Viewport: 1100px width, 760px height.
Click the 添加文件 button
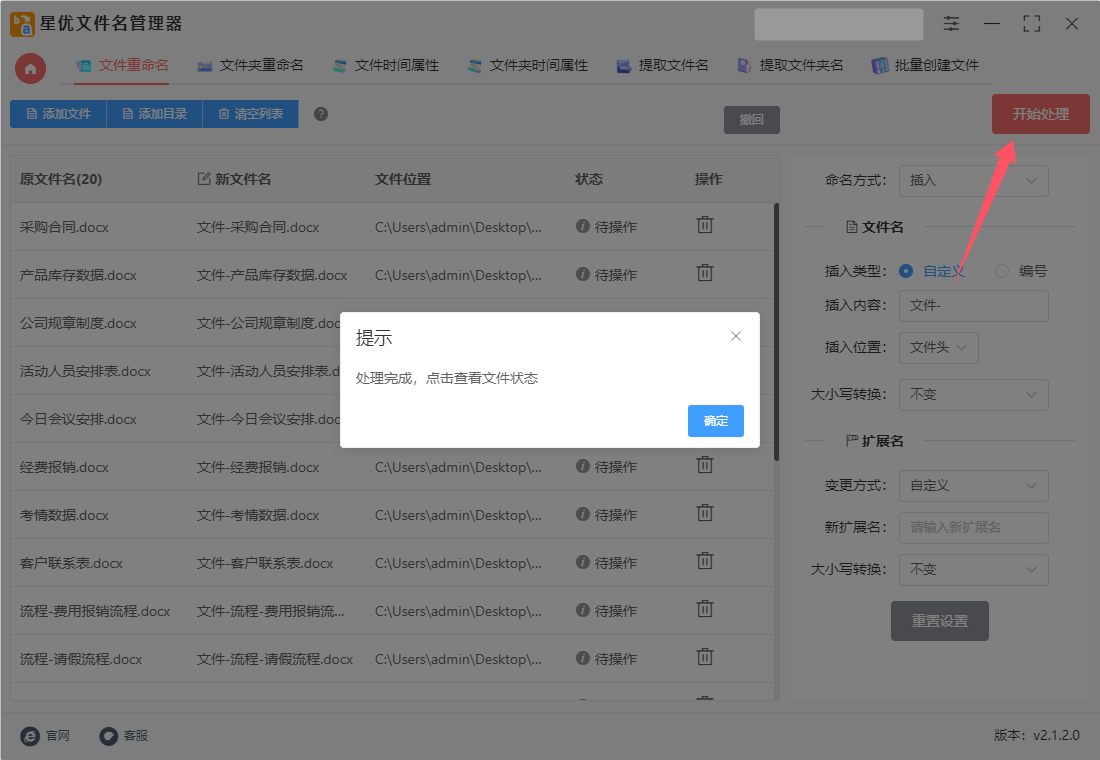point(58,114)
